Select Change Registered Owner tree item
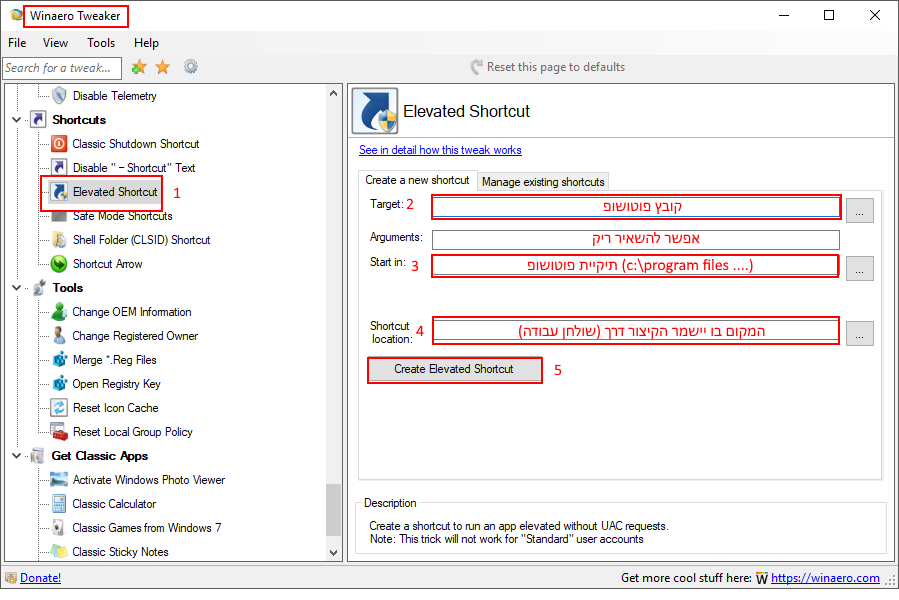The height and width of the screenshot is (600, 899). click(x=135, y=336)
